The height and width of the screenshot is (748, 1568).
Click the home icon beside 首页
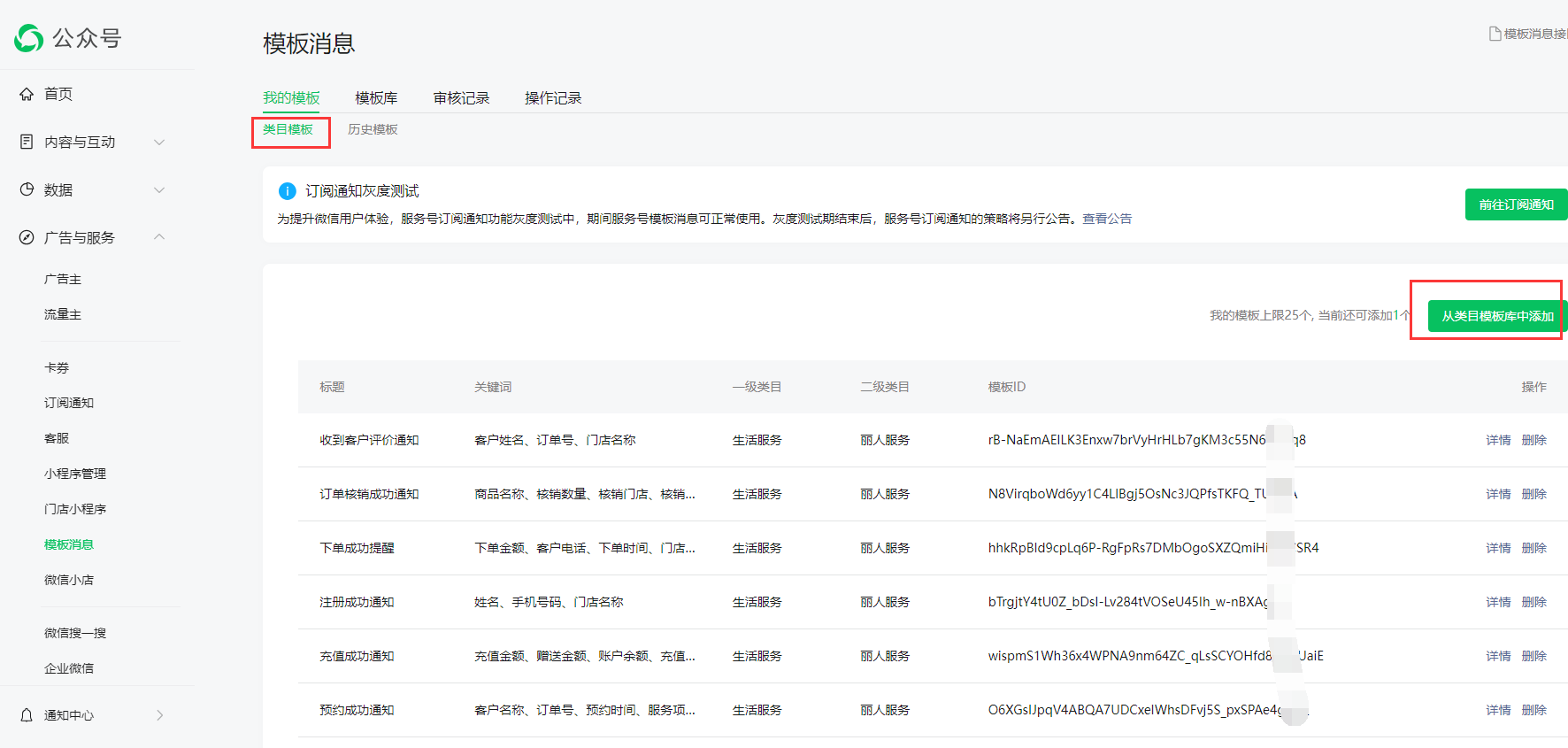pos(27,94)
